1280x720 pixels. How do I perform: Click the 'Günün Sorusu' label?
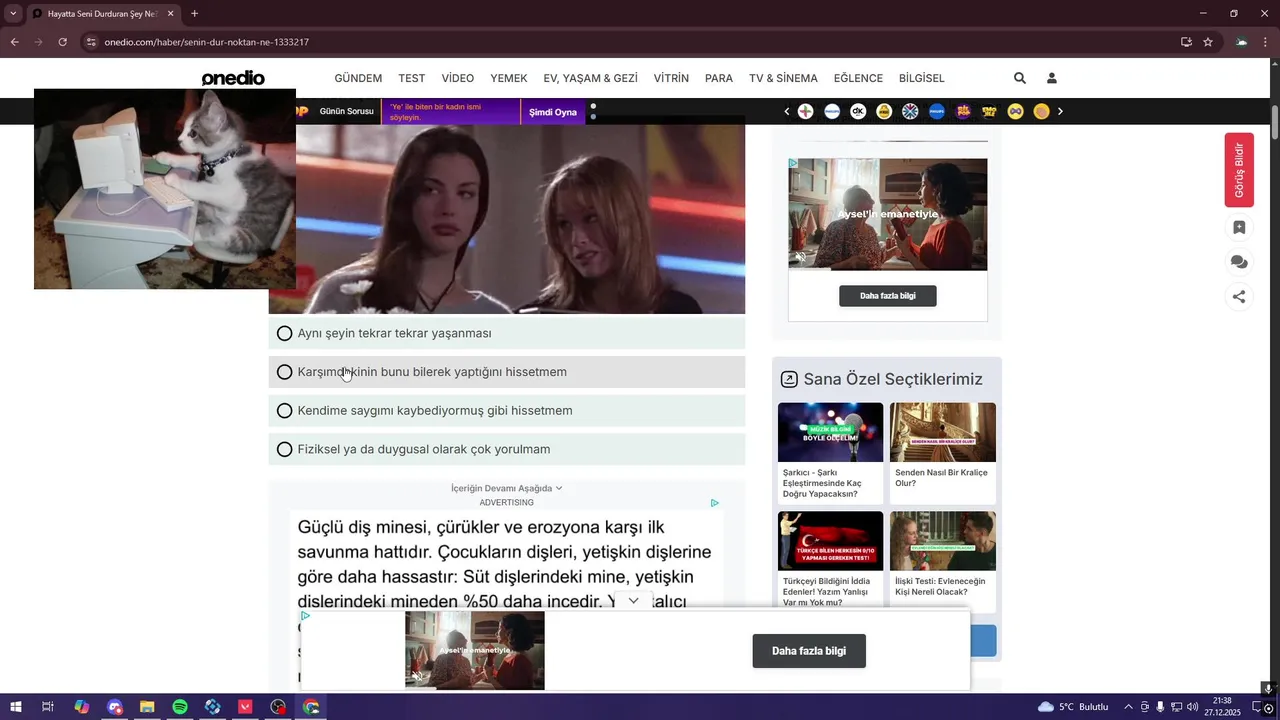click(x=346, y=112)
